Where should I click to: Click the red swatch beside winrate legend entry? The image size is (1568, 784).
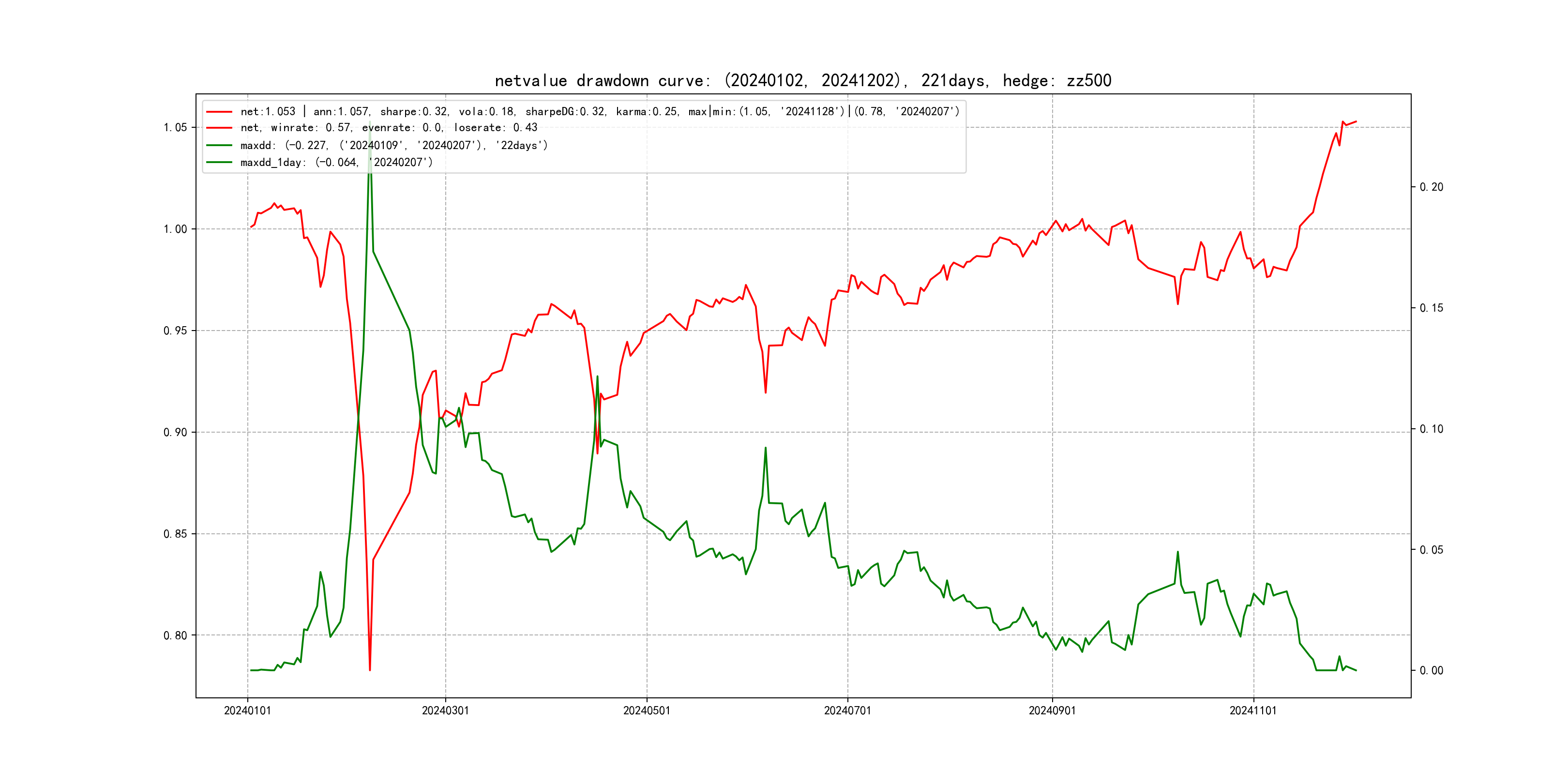click(x=219, y=128)
